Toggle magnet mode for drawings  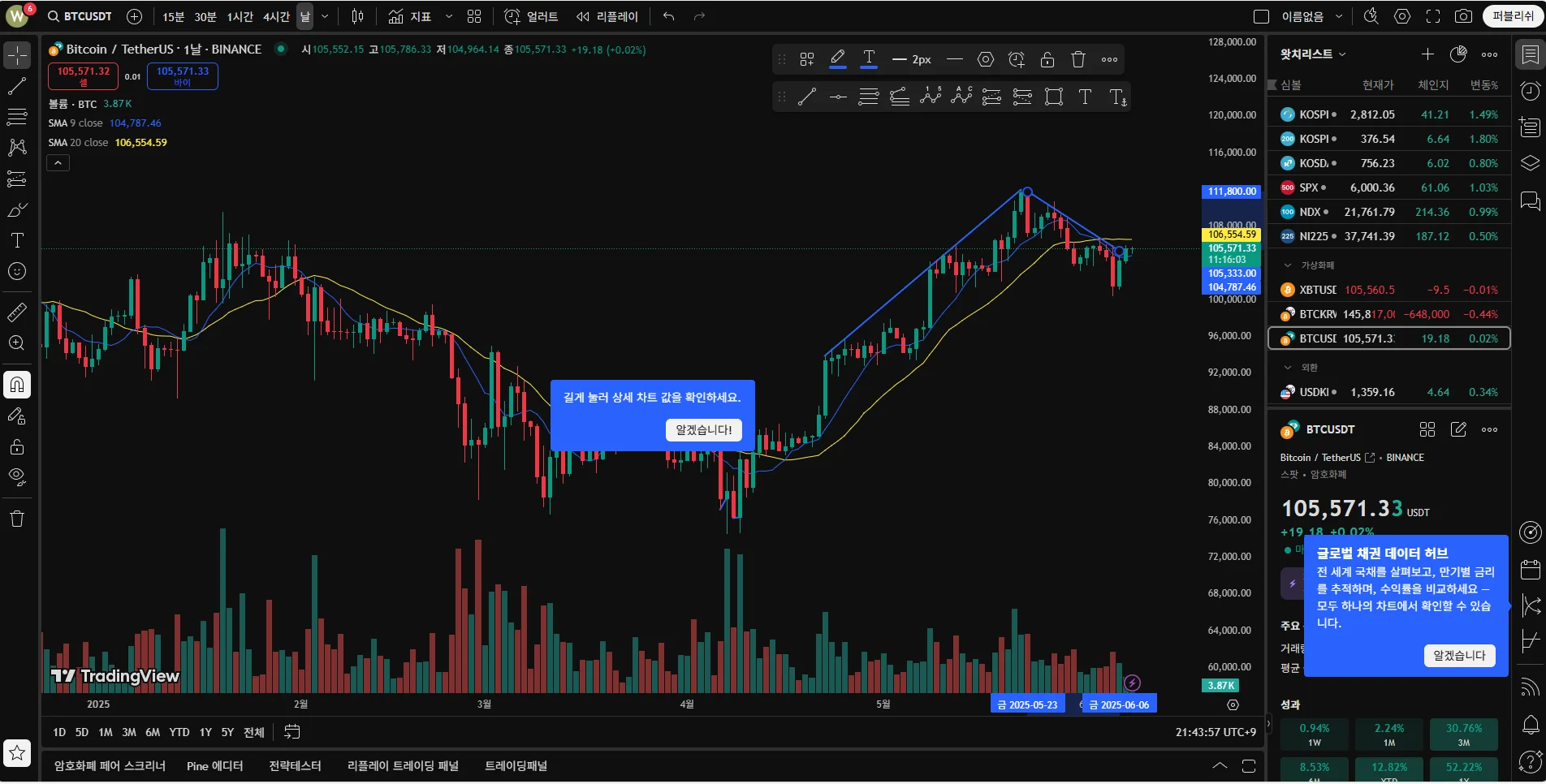click(17, 385)
